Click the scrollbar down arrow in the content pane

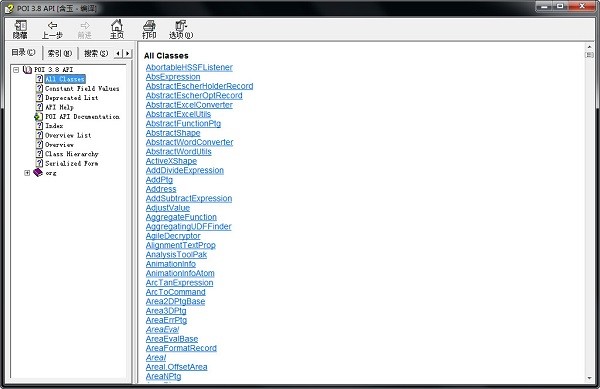(589, 378)
